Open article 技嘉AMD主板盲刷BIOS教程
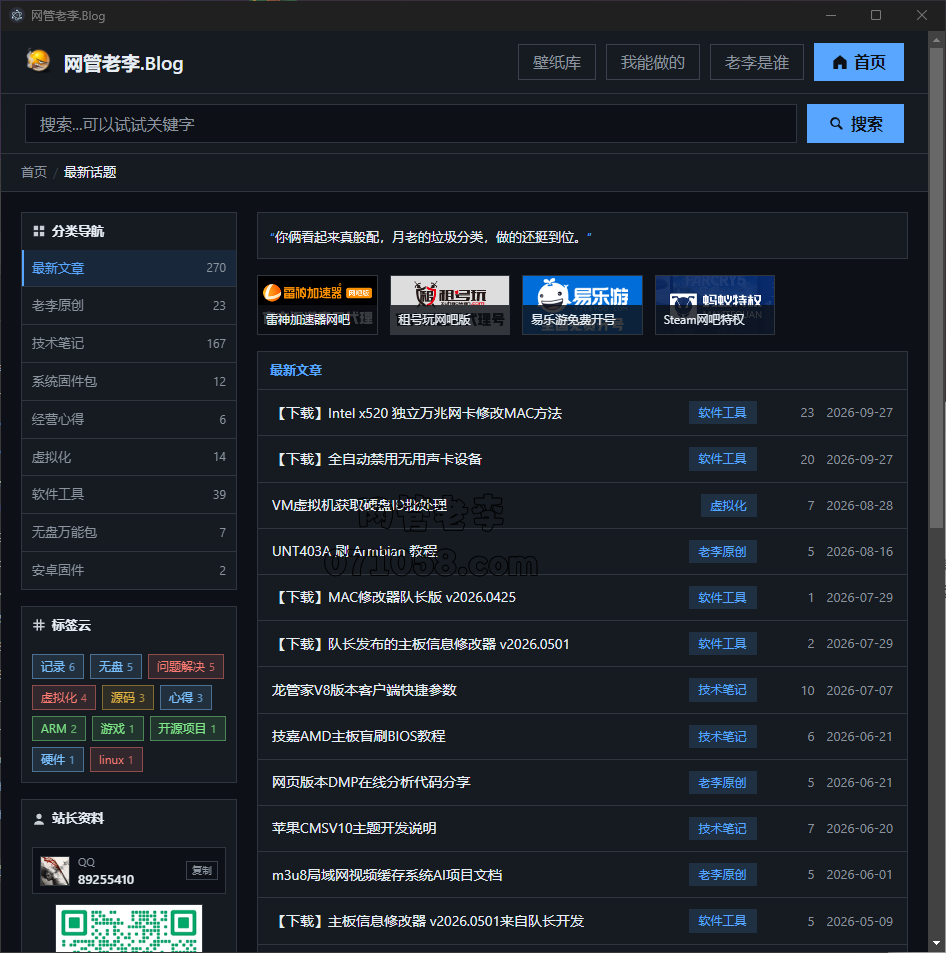Image resolution: width=946 pixels, height=953 pixels. click(359, 737)
